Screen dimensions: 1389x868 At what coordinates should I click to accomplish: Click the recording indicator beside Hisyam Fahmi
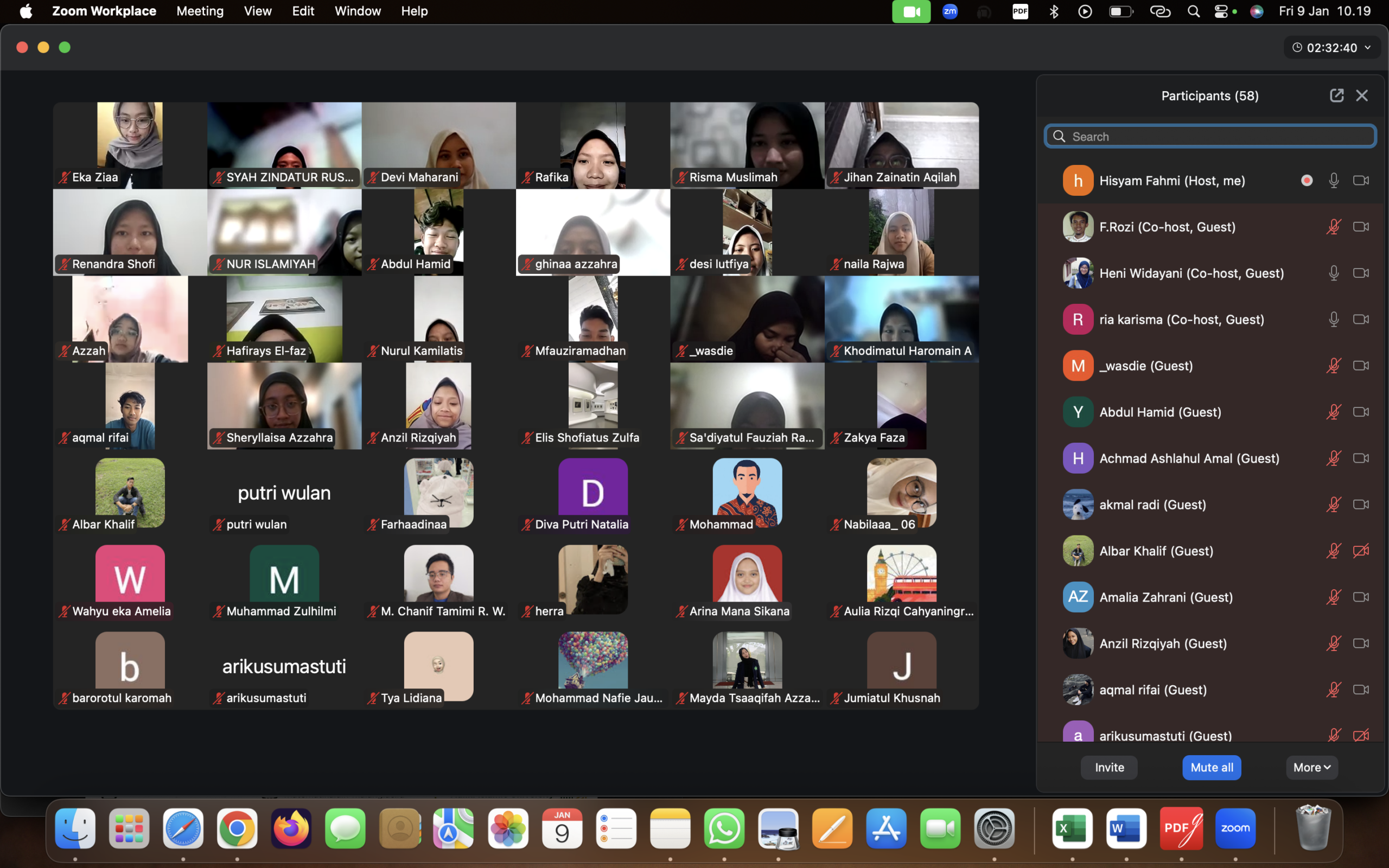click(x=1307, y=180)
